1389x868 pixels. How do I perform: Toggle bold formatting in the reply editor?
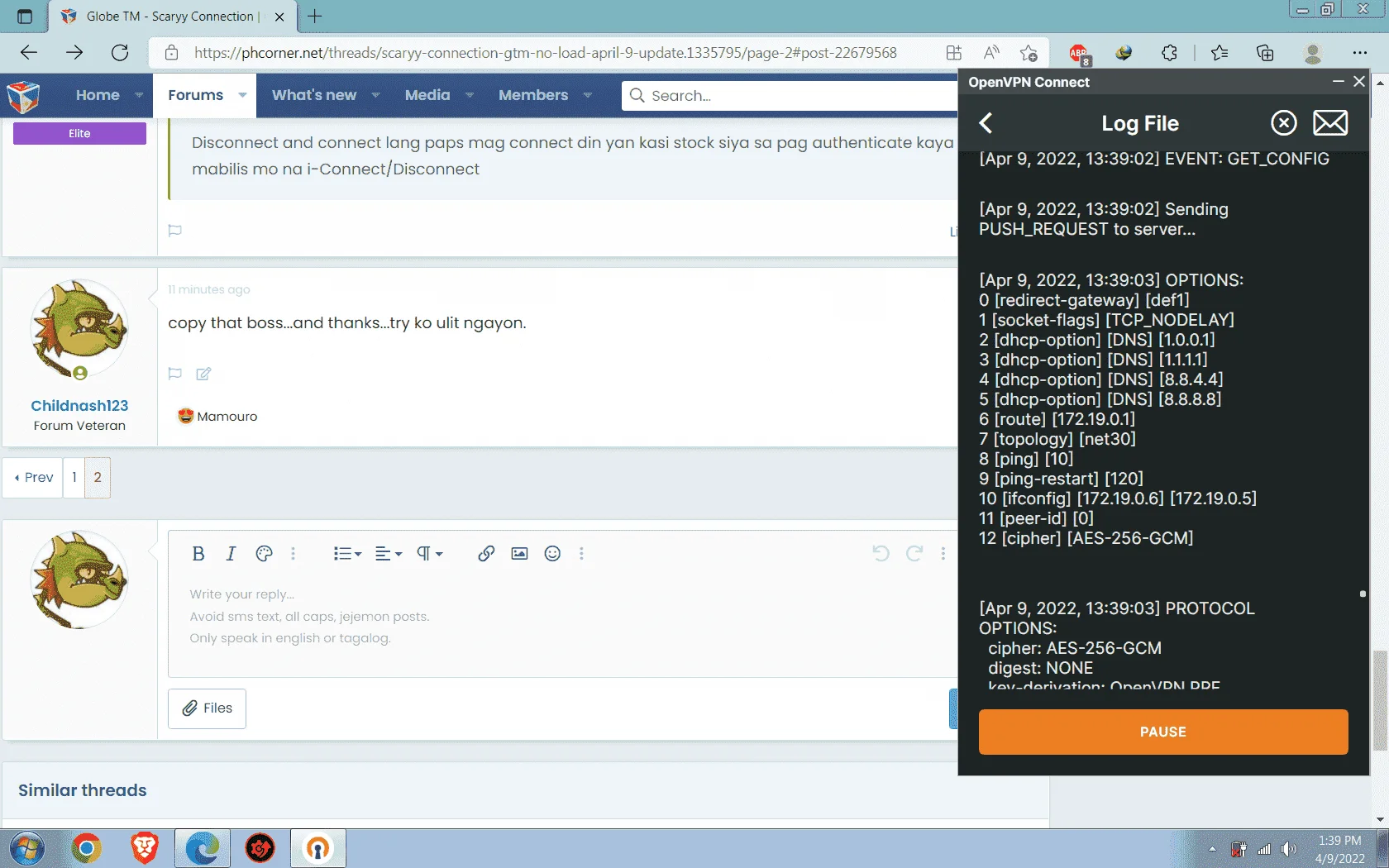pos(198,553)
